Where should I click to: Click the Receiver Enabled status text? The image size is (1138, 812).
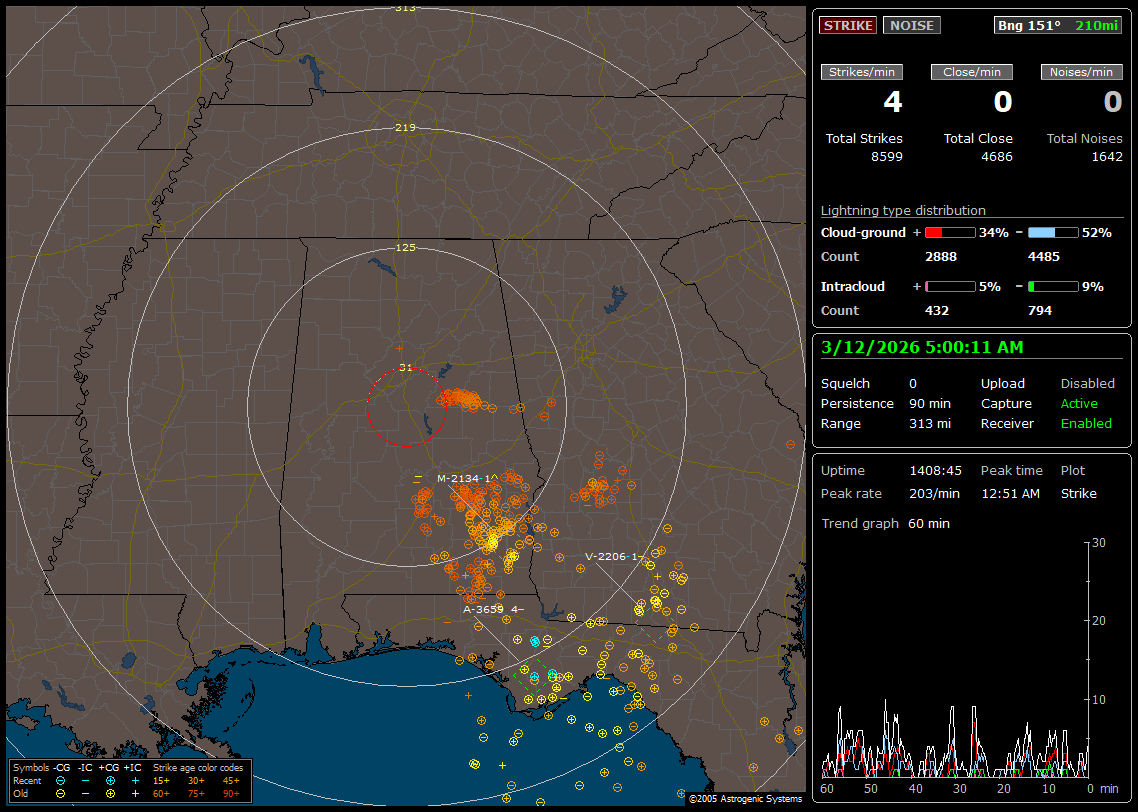pyautogui.click(x=1086, y=424)
